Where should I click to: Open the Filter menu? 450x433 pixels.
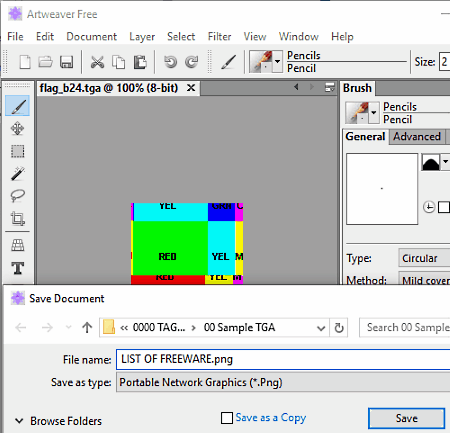219,36
